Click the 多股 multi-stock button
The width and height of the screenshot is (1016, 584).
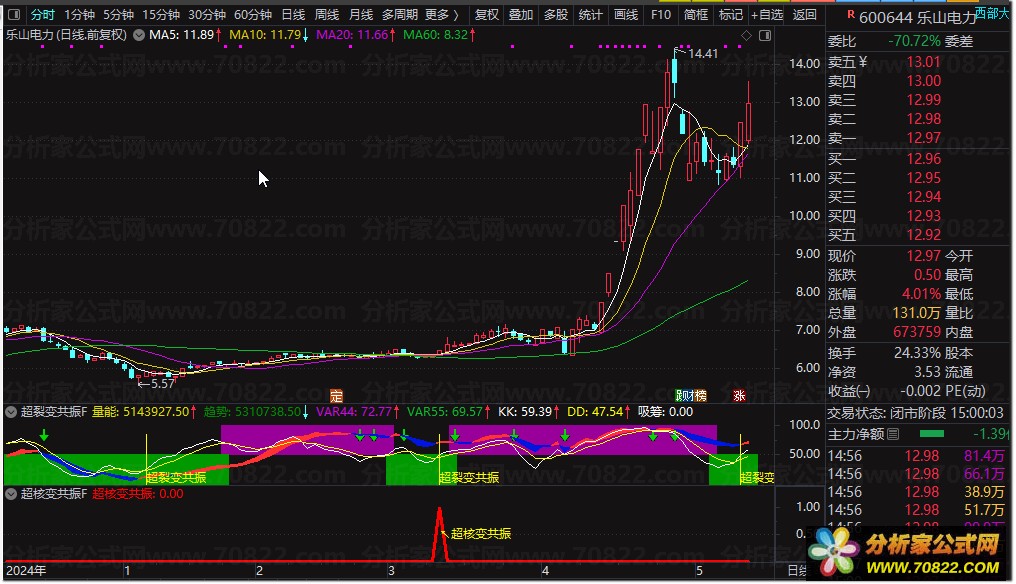click(x=556, y=14)
